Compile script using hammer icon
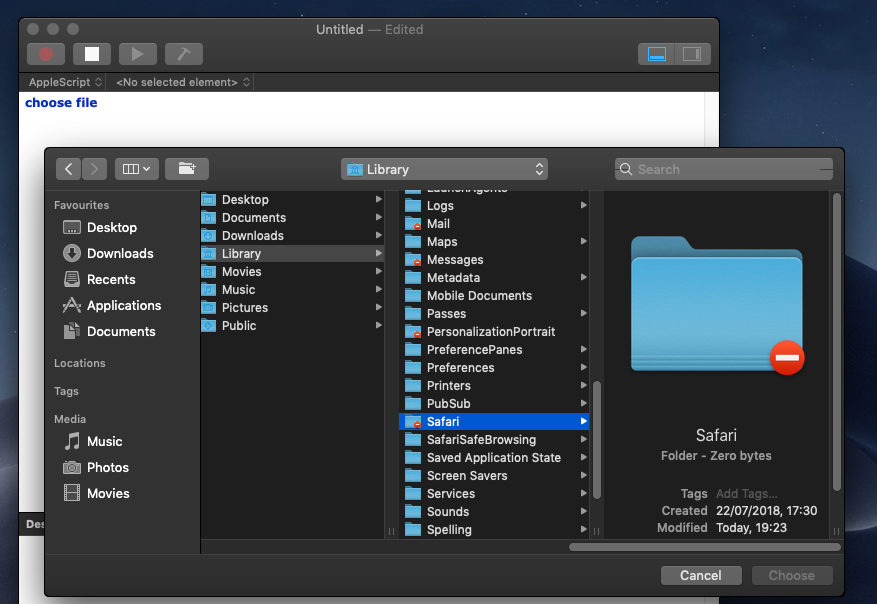The height and width of the screenshot is (604, 877). (184, 54)
